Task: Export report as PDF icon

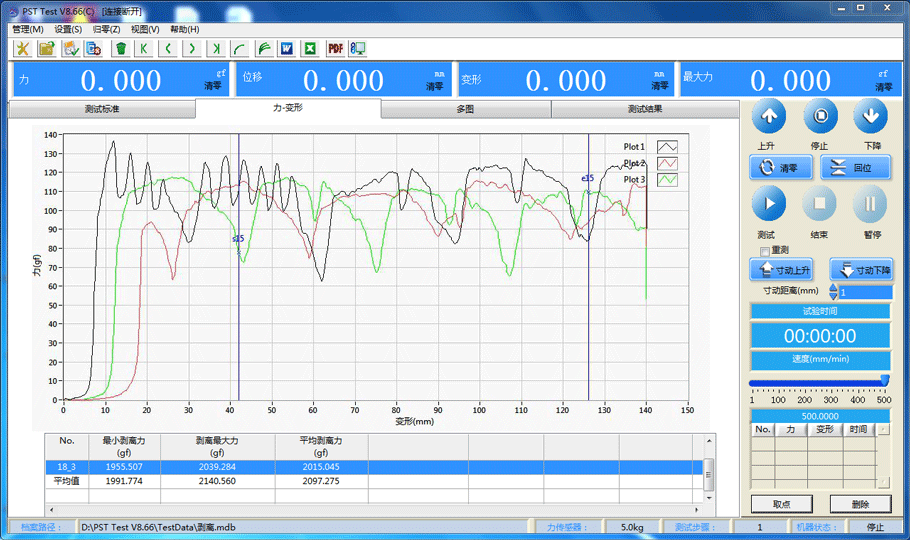Action: (x=335, y=48)
